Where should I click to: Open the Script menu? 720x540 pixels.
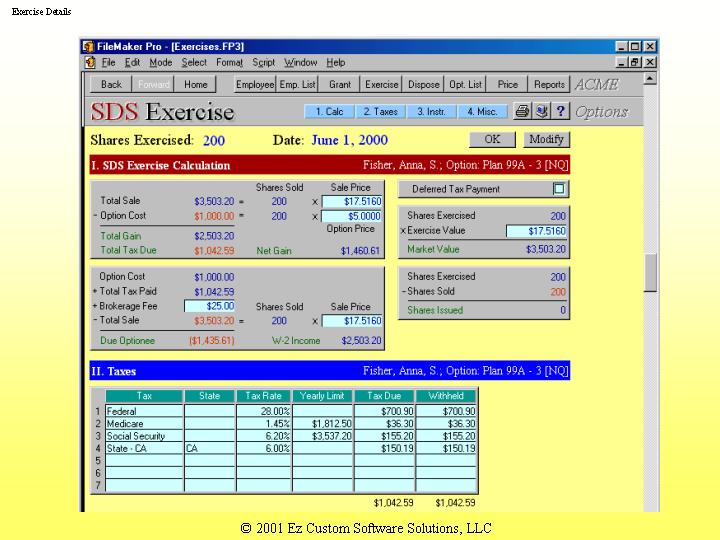click(x=264, y=62)
